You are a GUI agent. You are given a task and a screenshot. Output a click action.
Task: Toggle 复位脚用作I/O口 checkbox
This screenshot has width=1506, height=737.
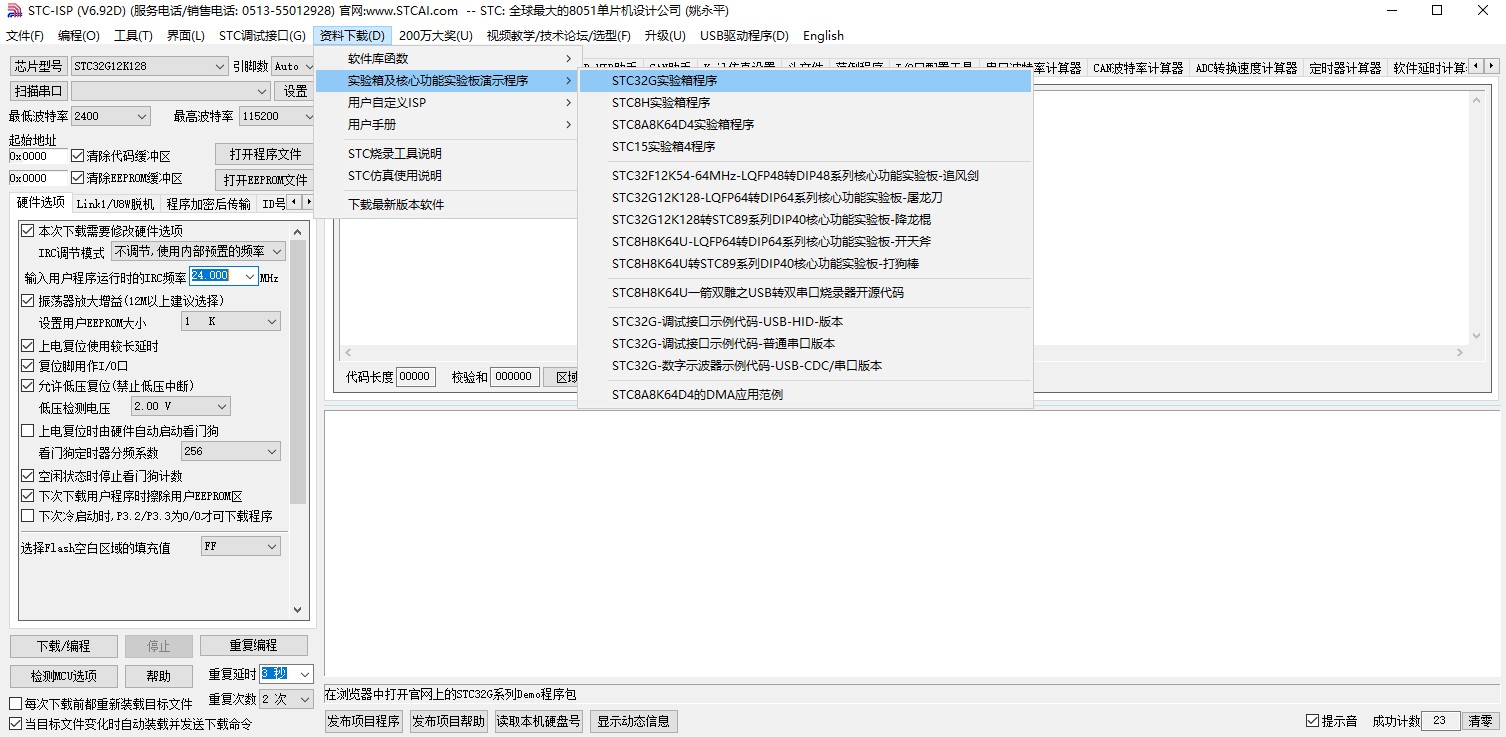point(28,366)
